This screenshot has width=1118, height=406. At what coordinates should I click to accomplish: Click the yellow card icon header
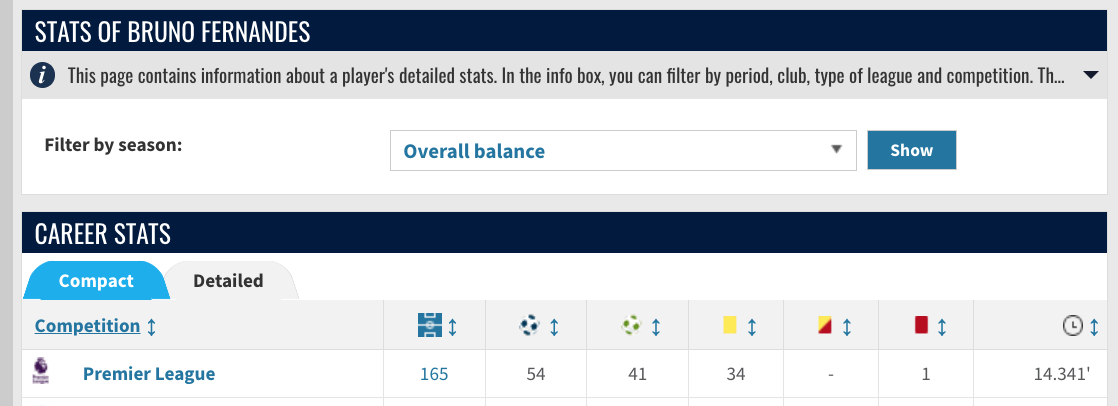729,325
